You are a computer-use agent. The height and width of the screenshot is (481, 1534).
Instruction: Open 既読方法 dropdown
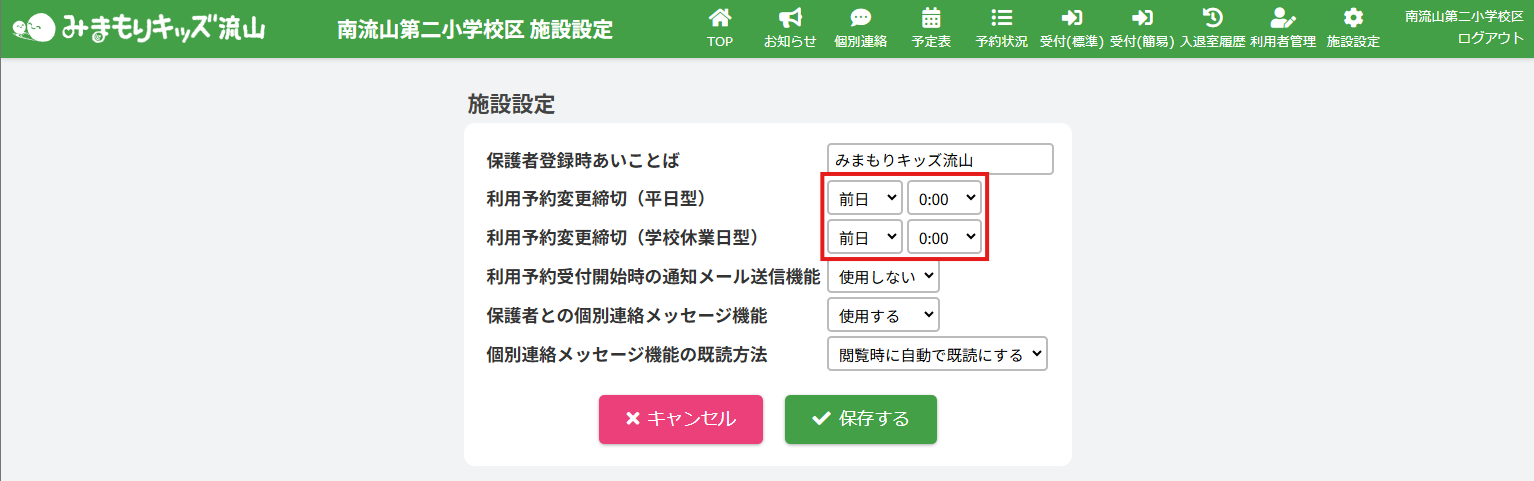pos(937,353)
